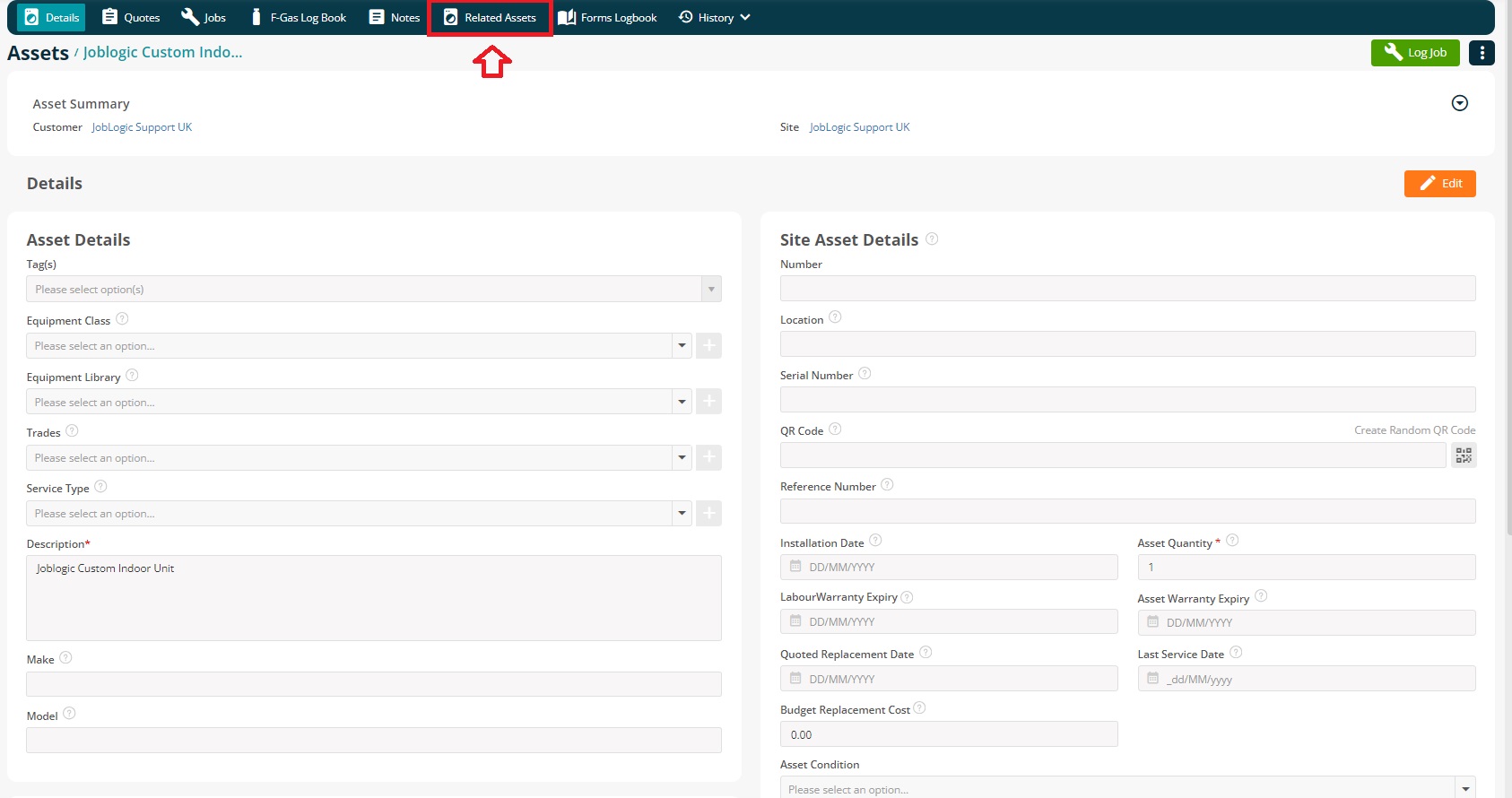Click the green Log Job button
1512x798 pixels.
point(1415,53)
